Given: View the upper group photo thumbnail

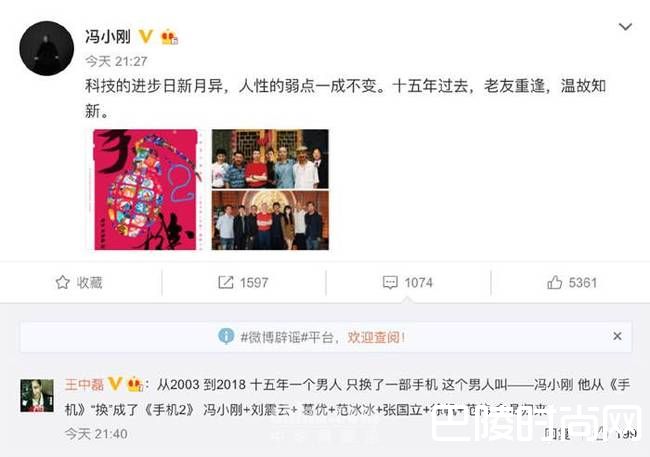Looking at the screenshot, I should pos(270,159).
